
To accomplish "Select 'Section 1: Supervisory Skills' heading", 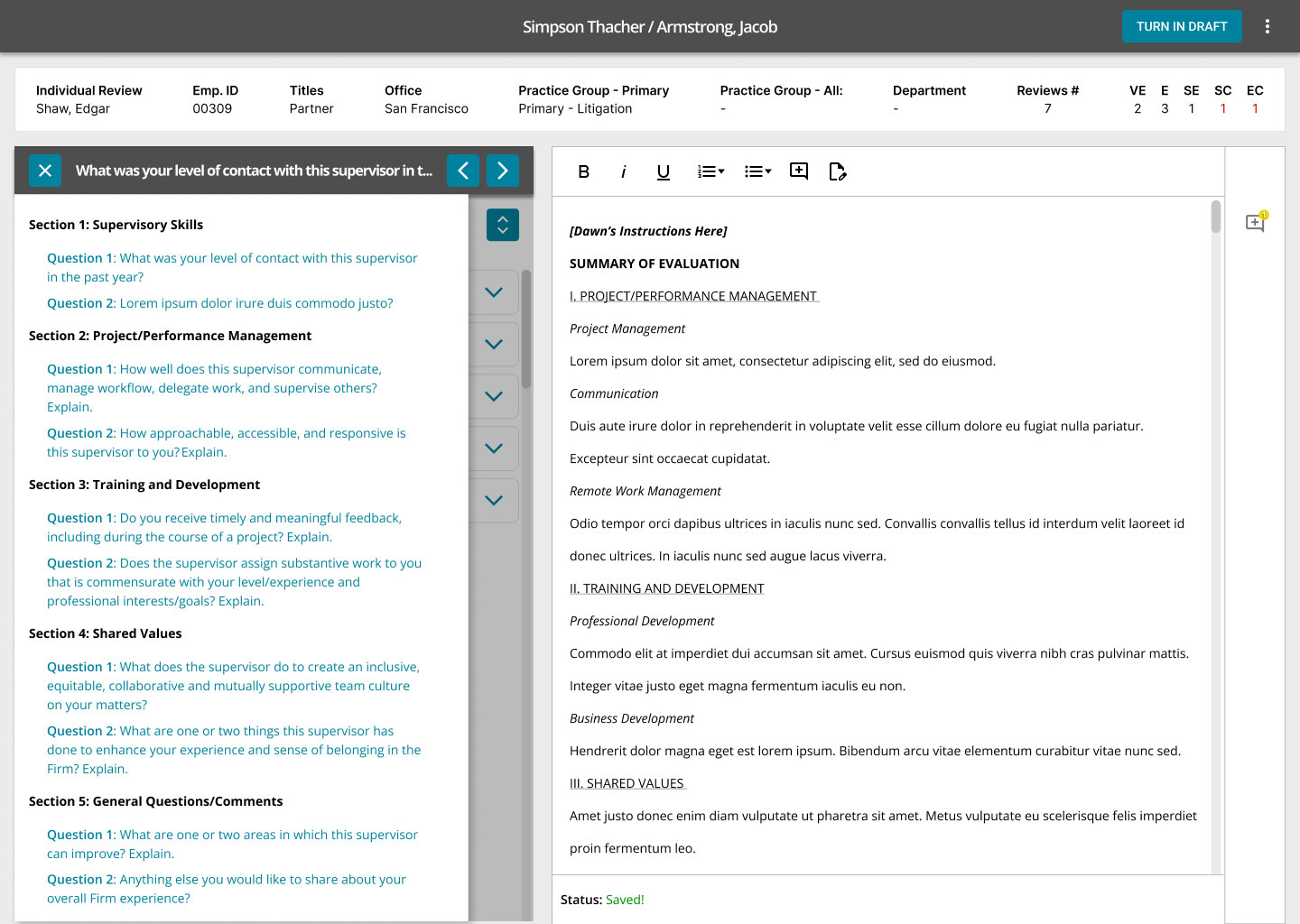I will click(116, 225).
